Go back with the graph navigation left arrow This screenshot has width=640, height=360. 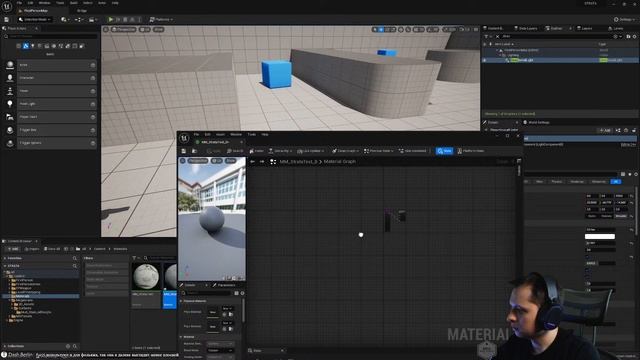pos(252,162)
